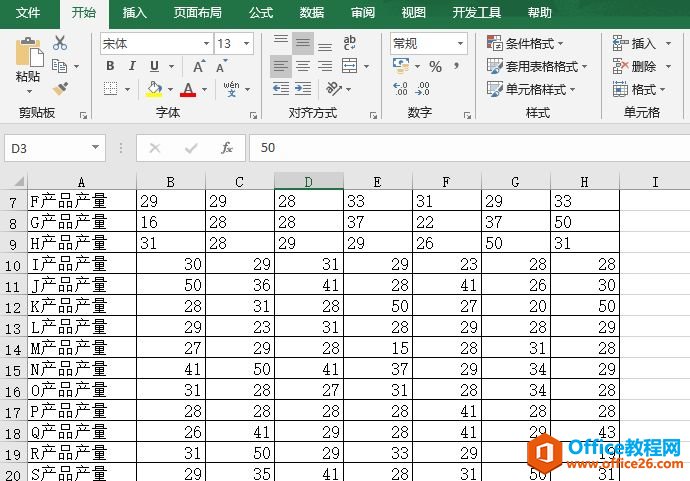The height and width of the screenshot is (481, 690).
Task: Click 格式 cells button
Action: 639,89
